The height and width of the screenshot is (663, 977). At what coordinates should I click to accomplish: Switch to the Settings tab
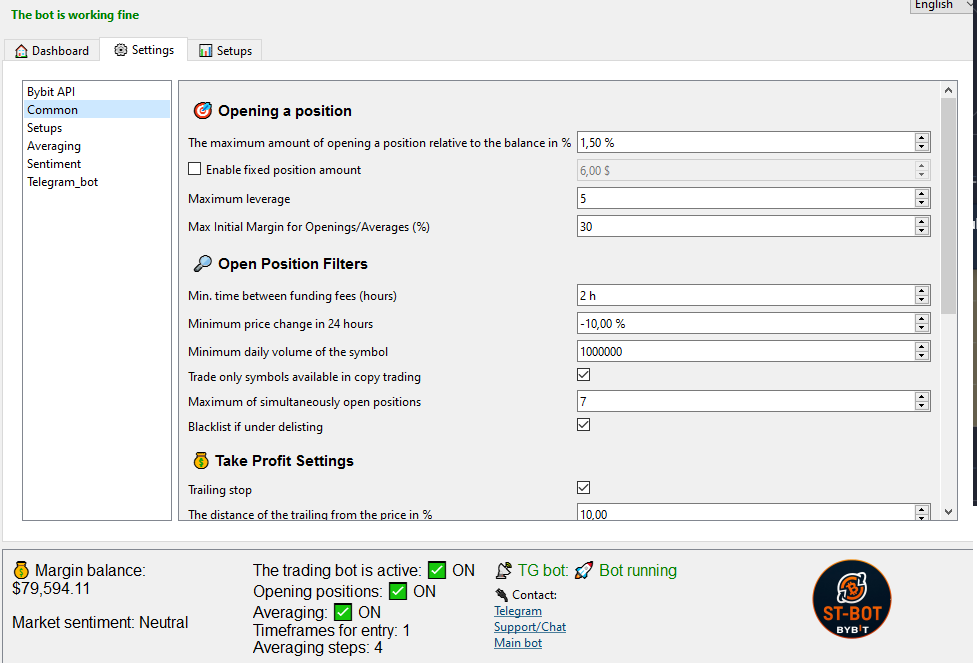point(144,50)
